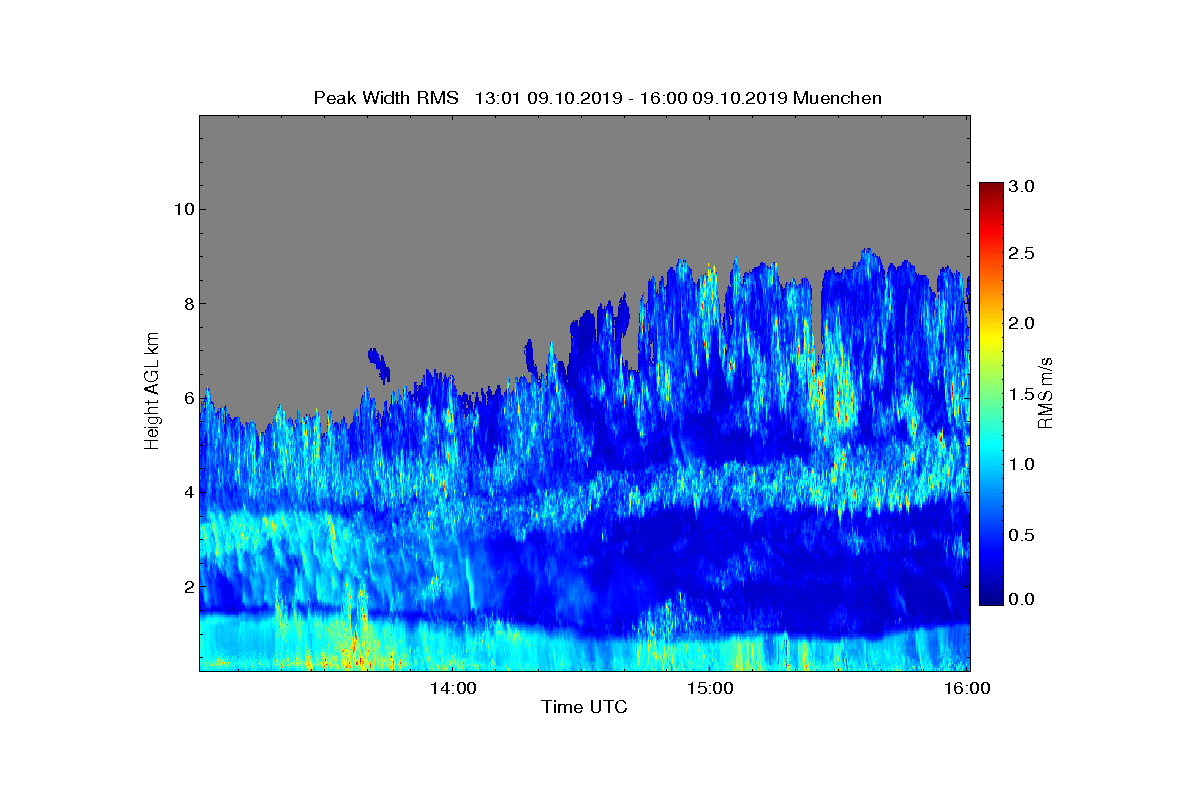1200x800 pixels.
Task: Click the colorbar label '3.0'
Action: (x=1022, y=186)
